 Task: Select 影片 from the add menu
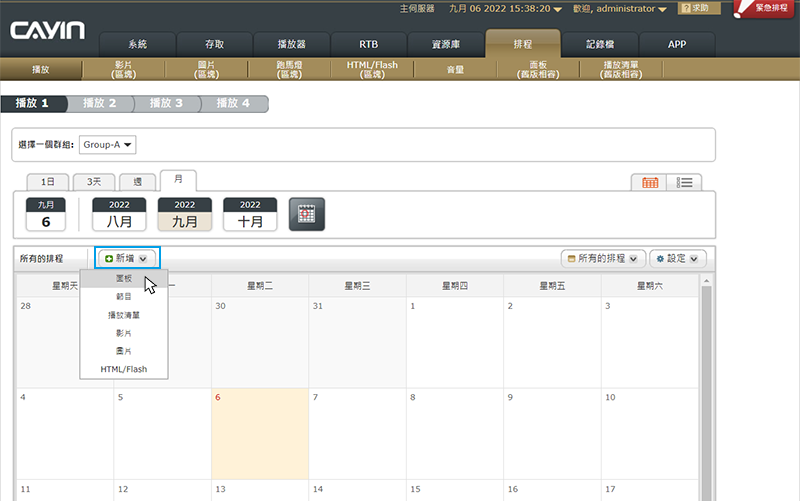(x=124, y=333)
